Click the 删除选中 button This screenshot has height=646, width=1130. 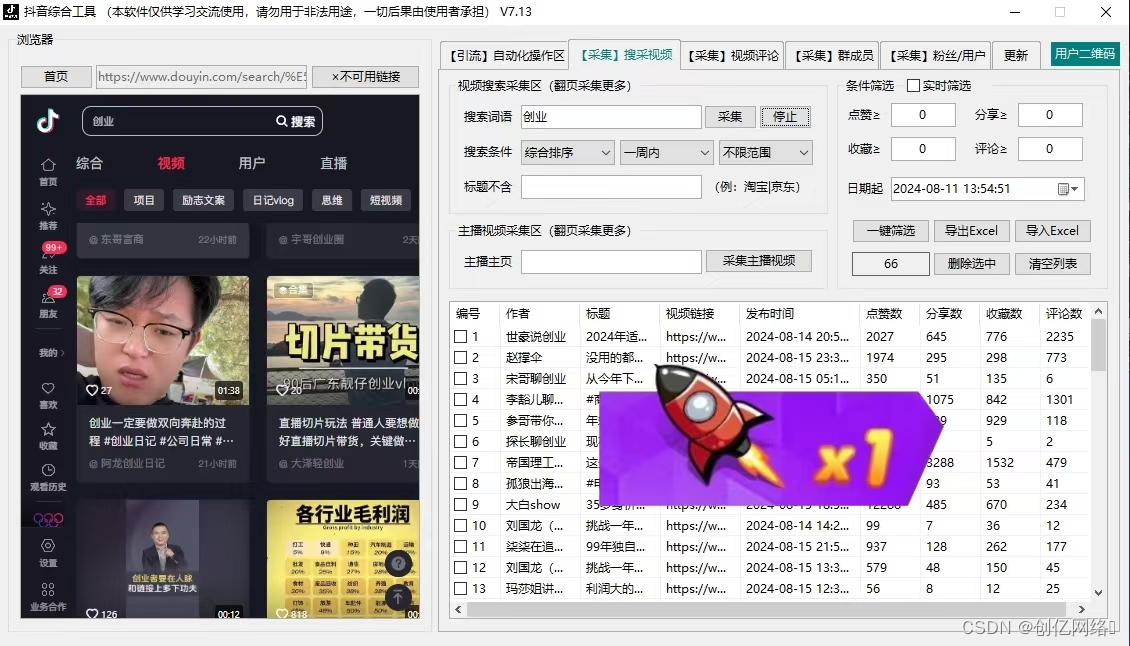971,264
